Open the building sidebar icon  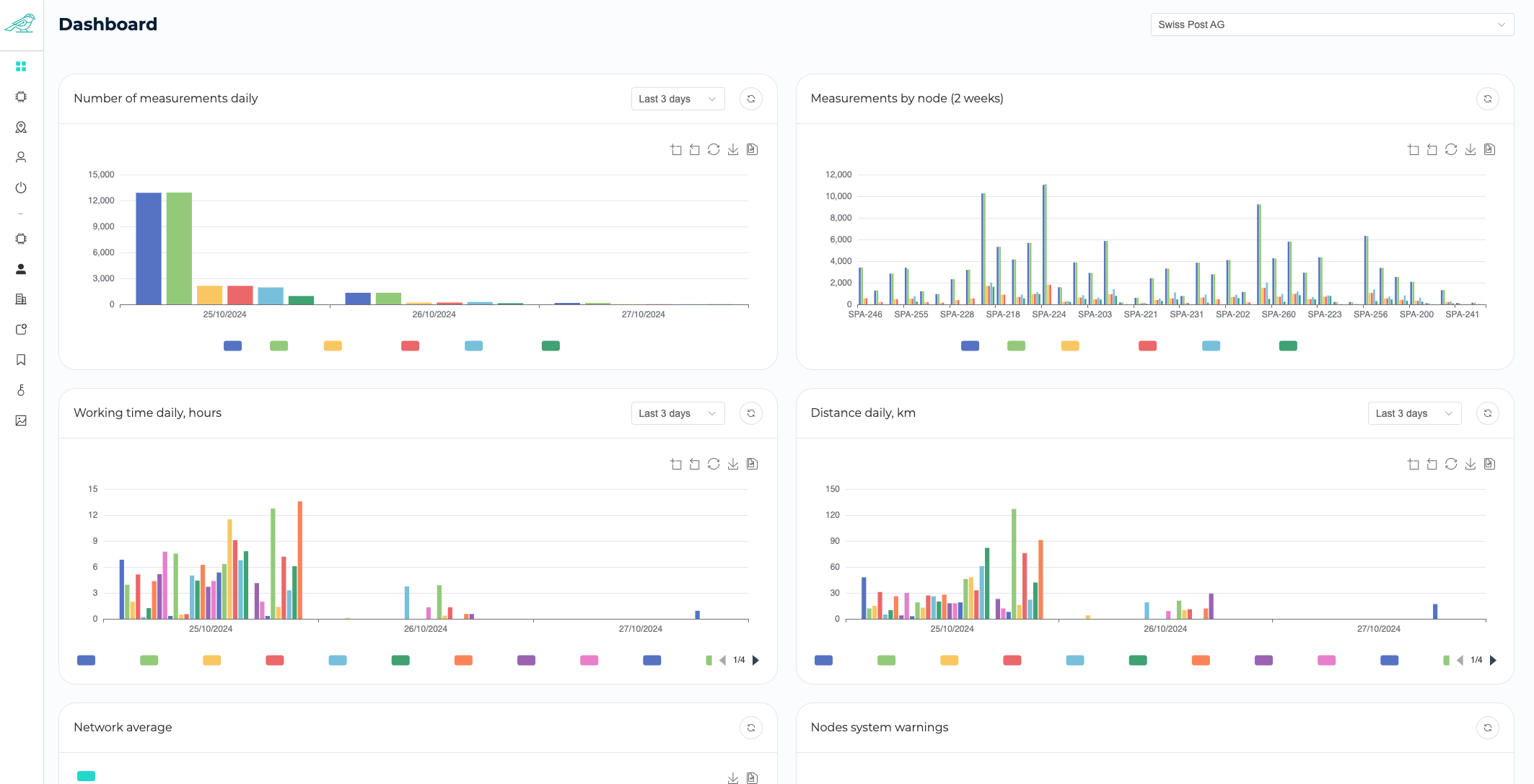[21, 299]
